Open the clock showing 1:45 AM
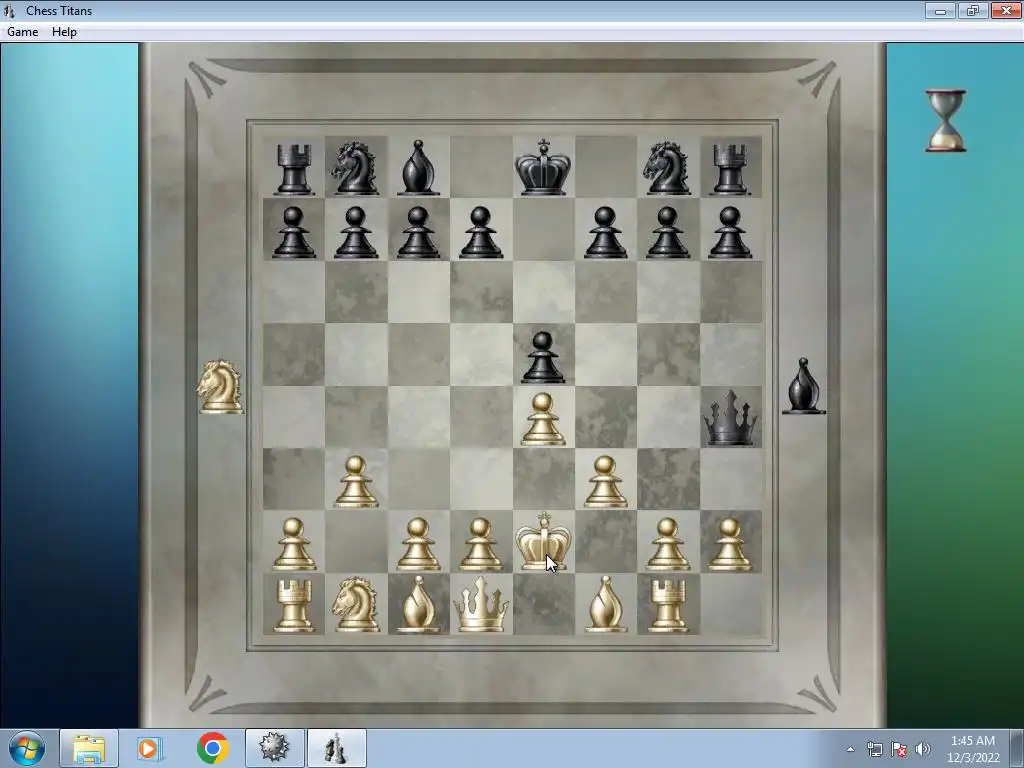The height and width of the screenshot is (768, 1024). tap(973, 749)
